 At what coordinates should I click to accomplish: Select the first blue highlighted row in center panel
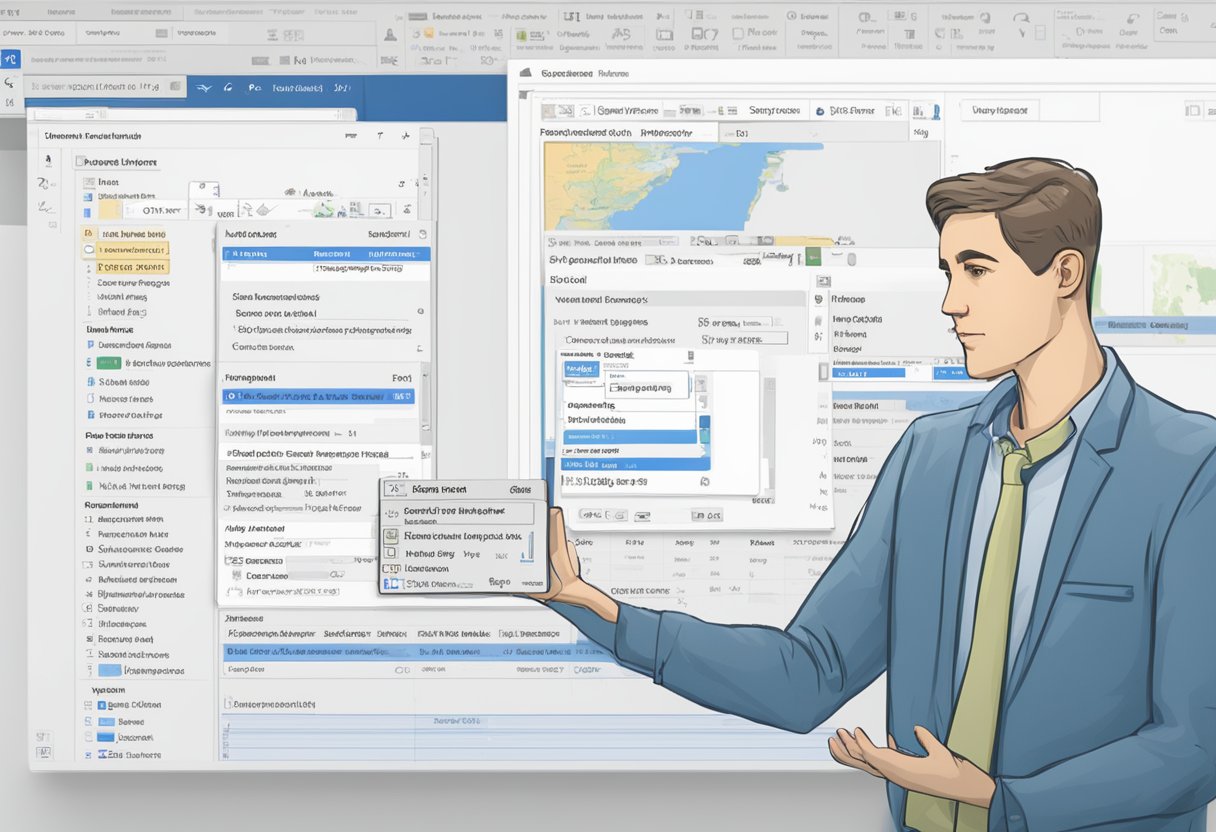[325, 254]
